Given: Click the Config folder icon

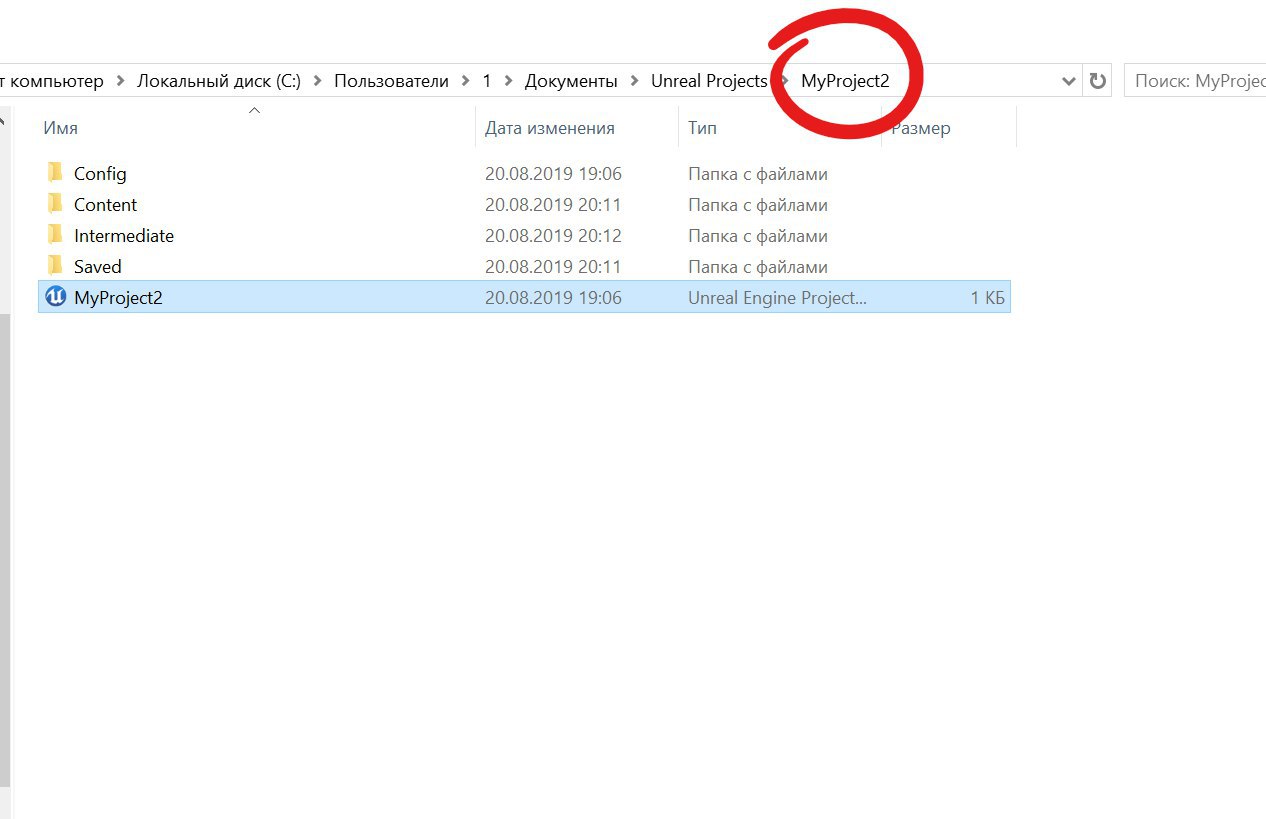Looking at the screenshot, I should pyautogui.click(x=55, y=173).
